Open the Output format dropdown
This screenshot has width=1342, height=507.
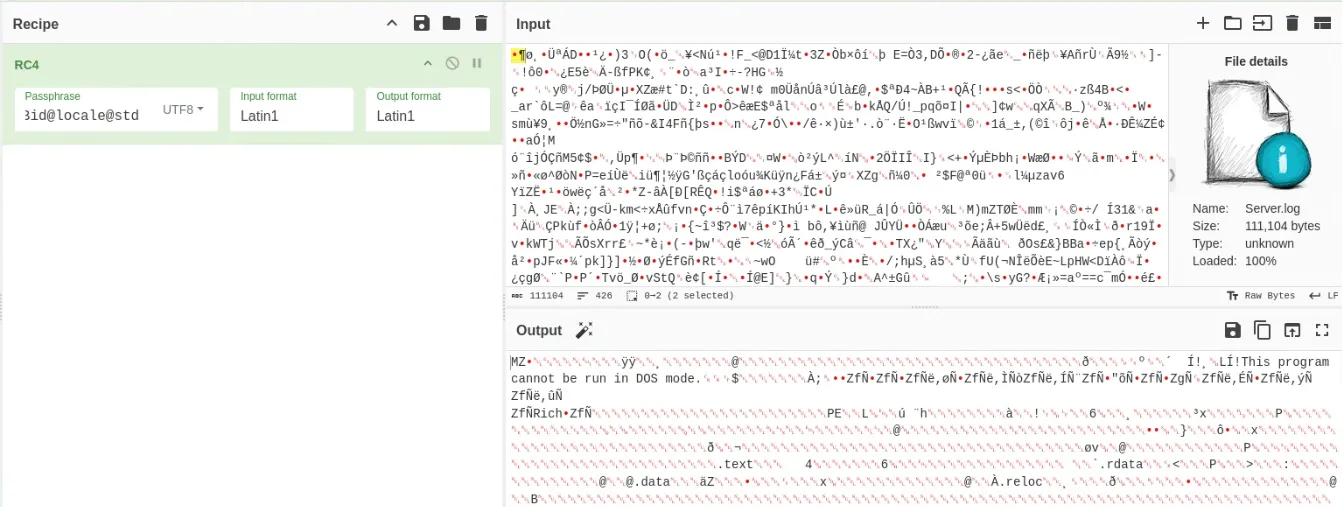(x=428, y=109)
